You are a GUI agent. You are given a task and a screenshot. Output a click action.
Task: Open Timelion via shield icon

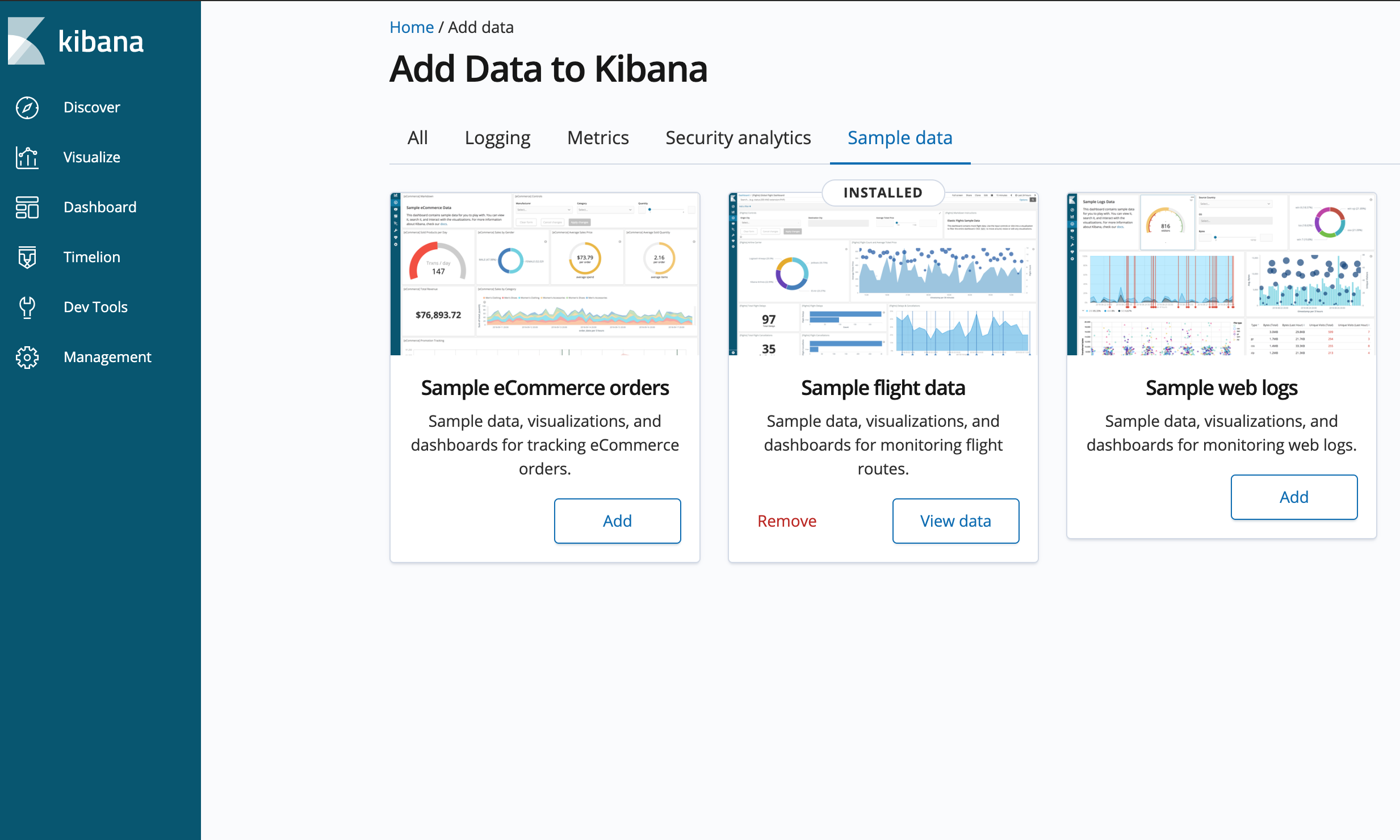[x=27, y=257]
